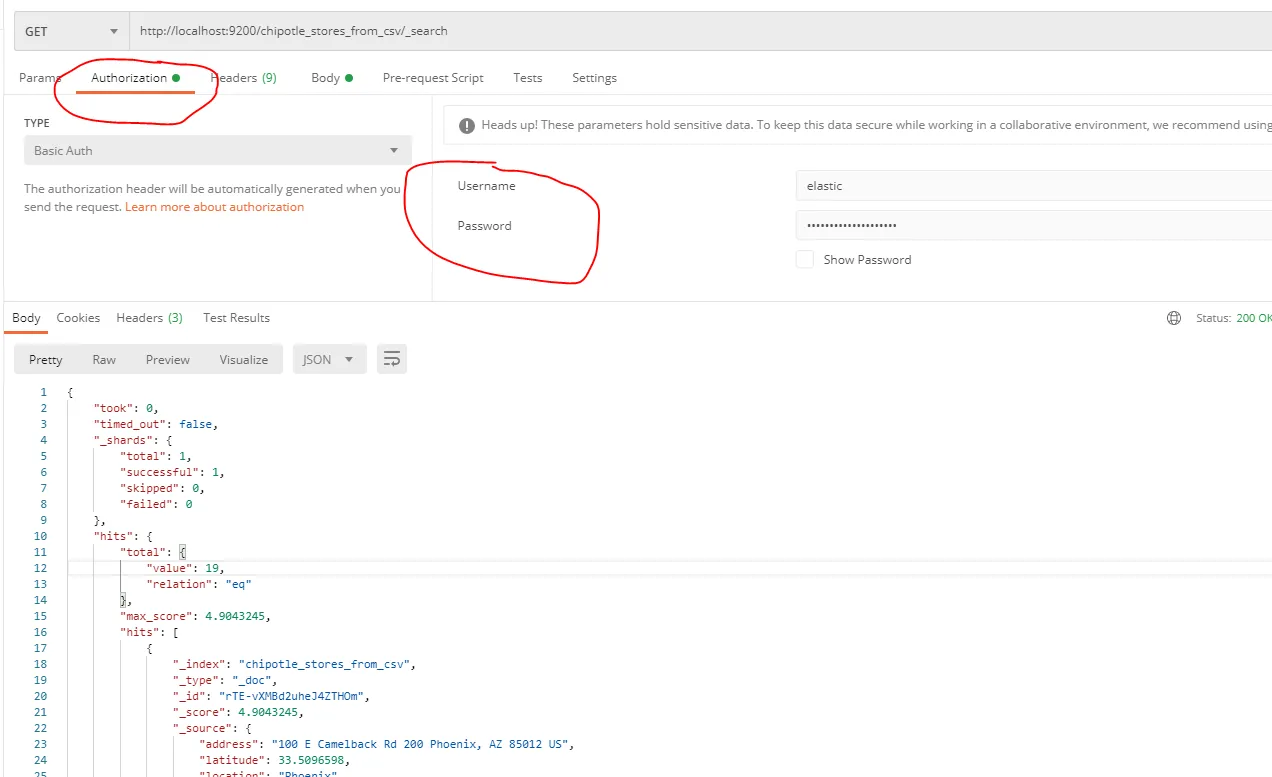1272x777 pixels.
Task: Switch to the Params tab
Action: [40, 78]
